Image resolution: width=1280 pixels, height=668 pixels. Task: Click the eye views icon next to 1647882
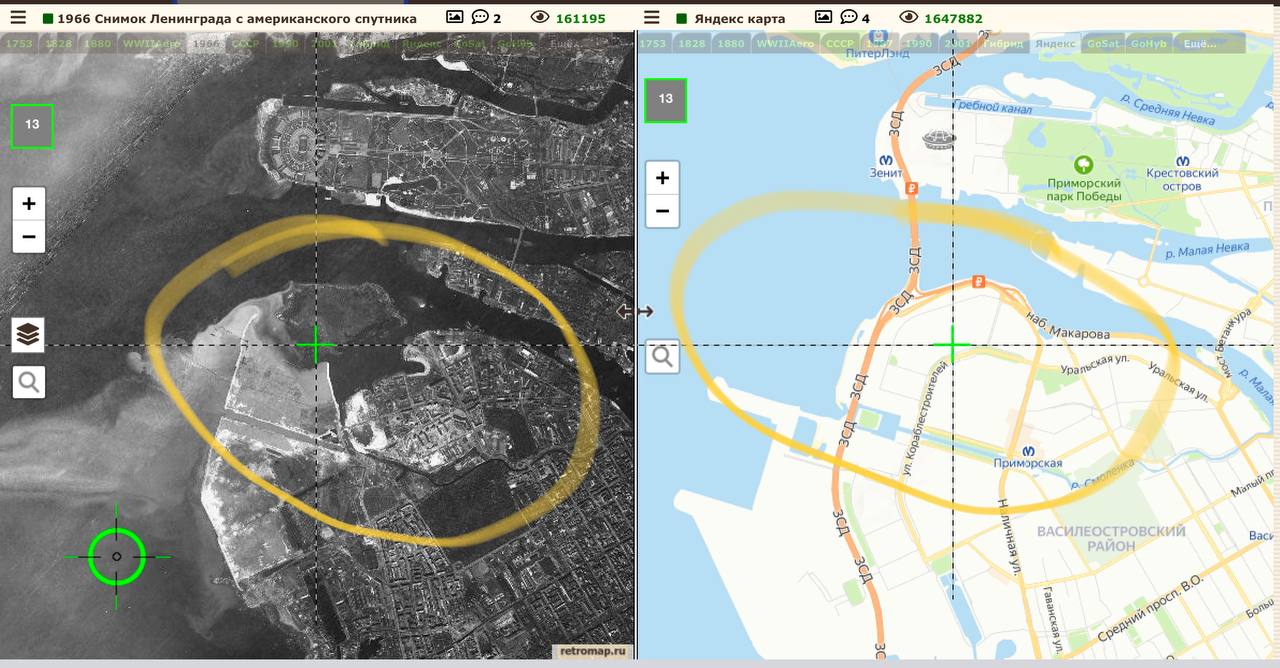909,18
